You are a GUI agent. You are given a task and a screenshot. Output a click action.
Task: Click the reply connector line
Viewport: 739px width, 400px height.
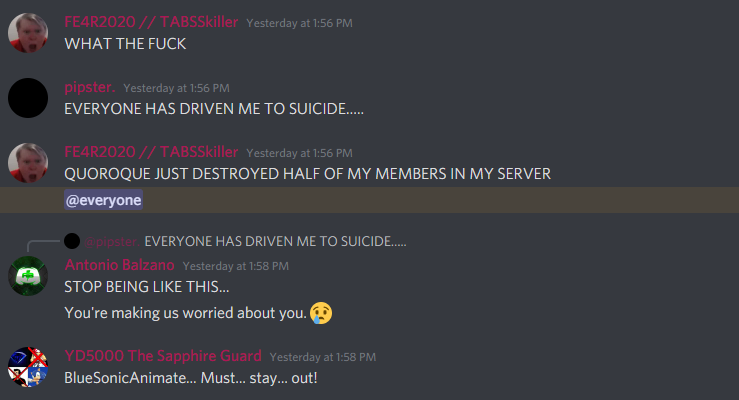click(43, 245)
